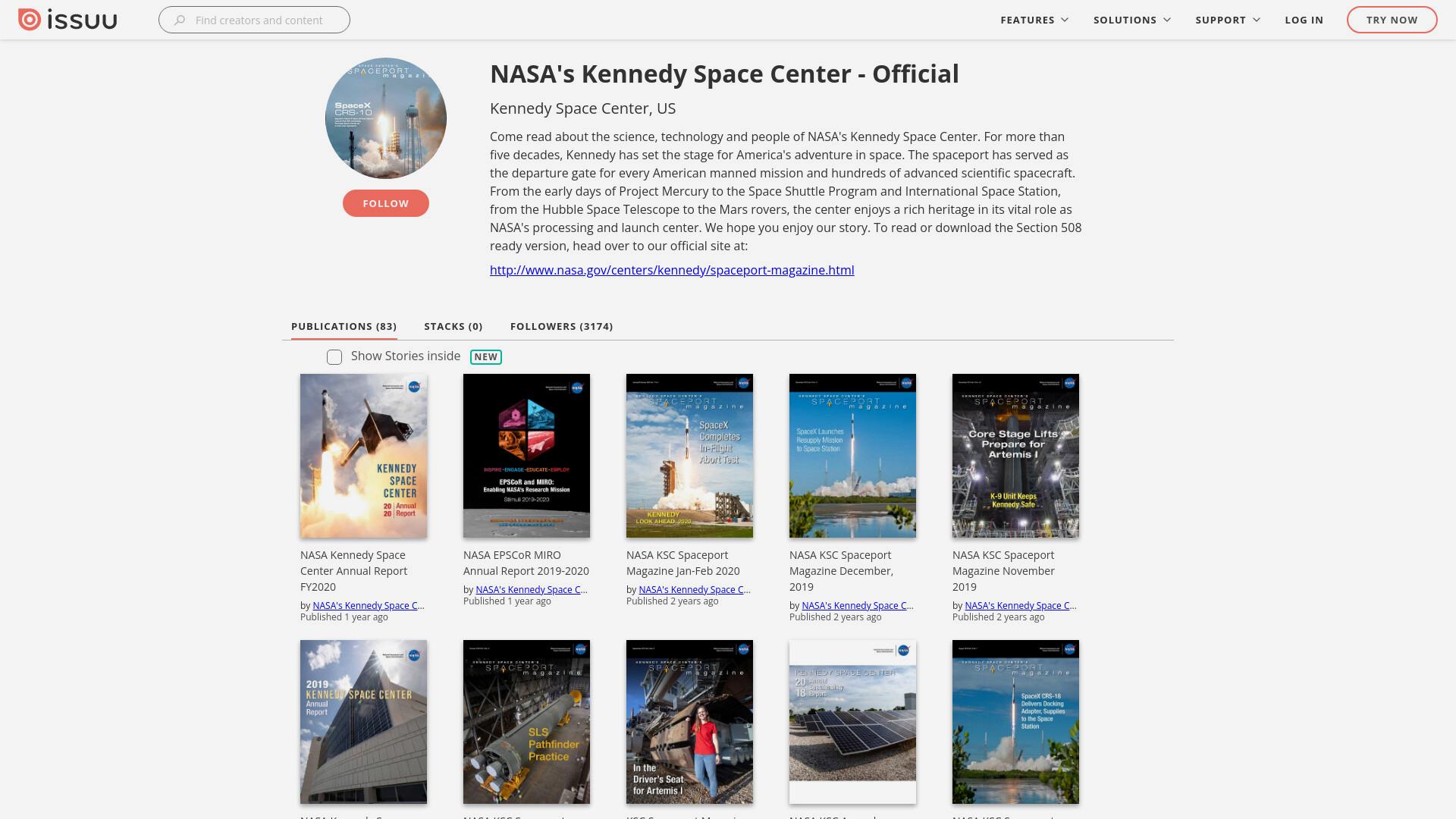Click the Support menu label
Viewport: 1456px width, 819px height.
click(x=1220, y=20)
